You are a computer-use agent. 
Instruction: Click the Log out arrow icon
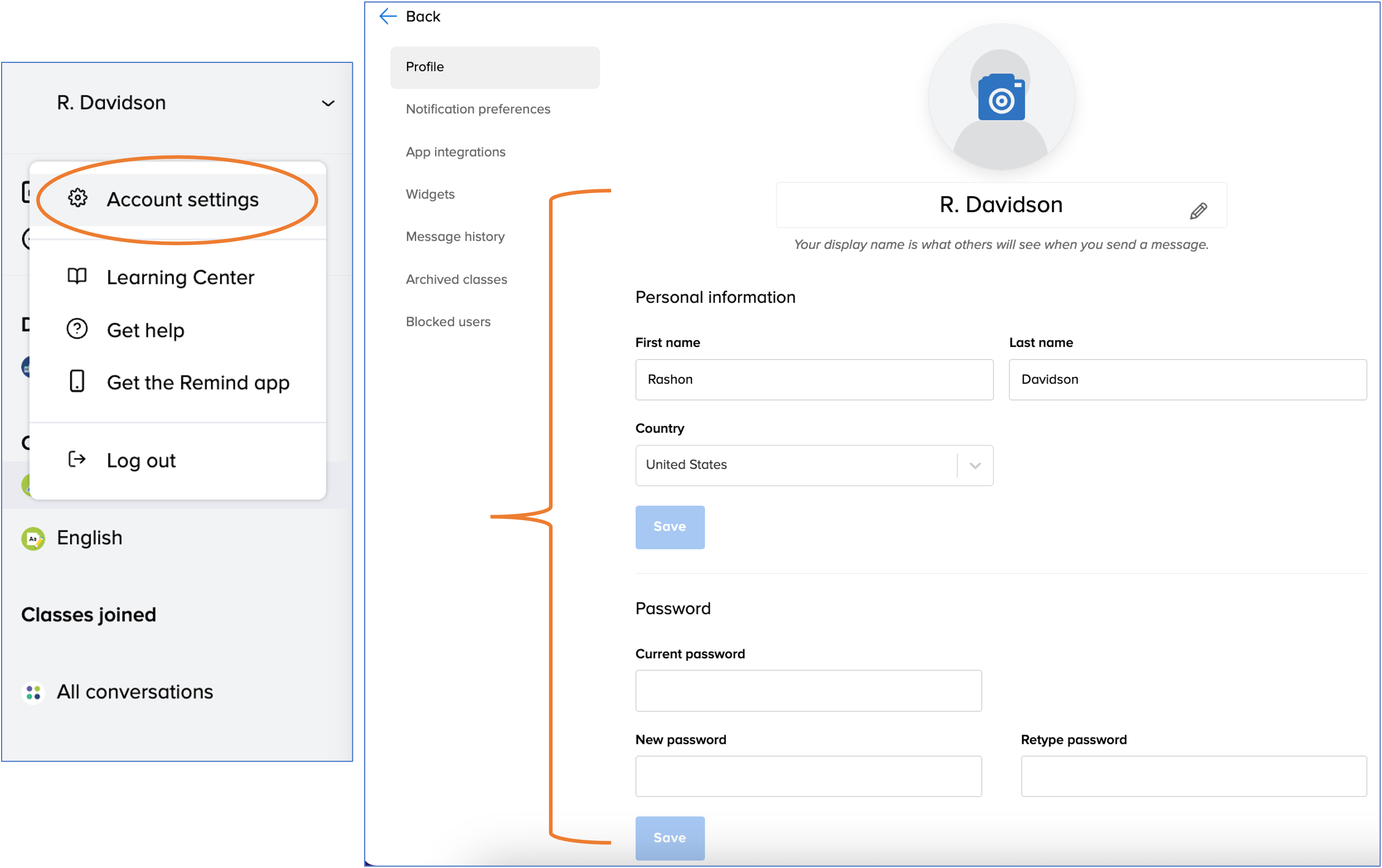pos(77,459)
